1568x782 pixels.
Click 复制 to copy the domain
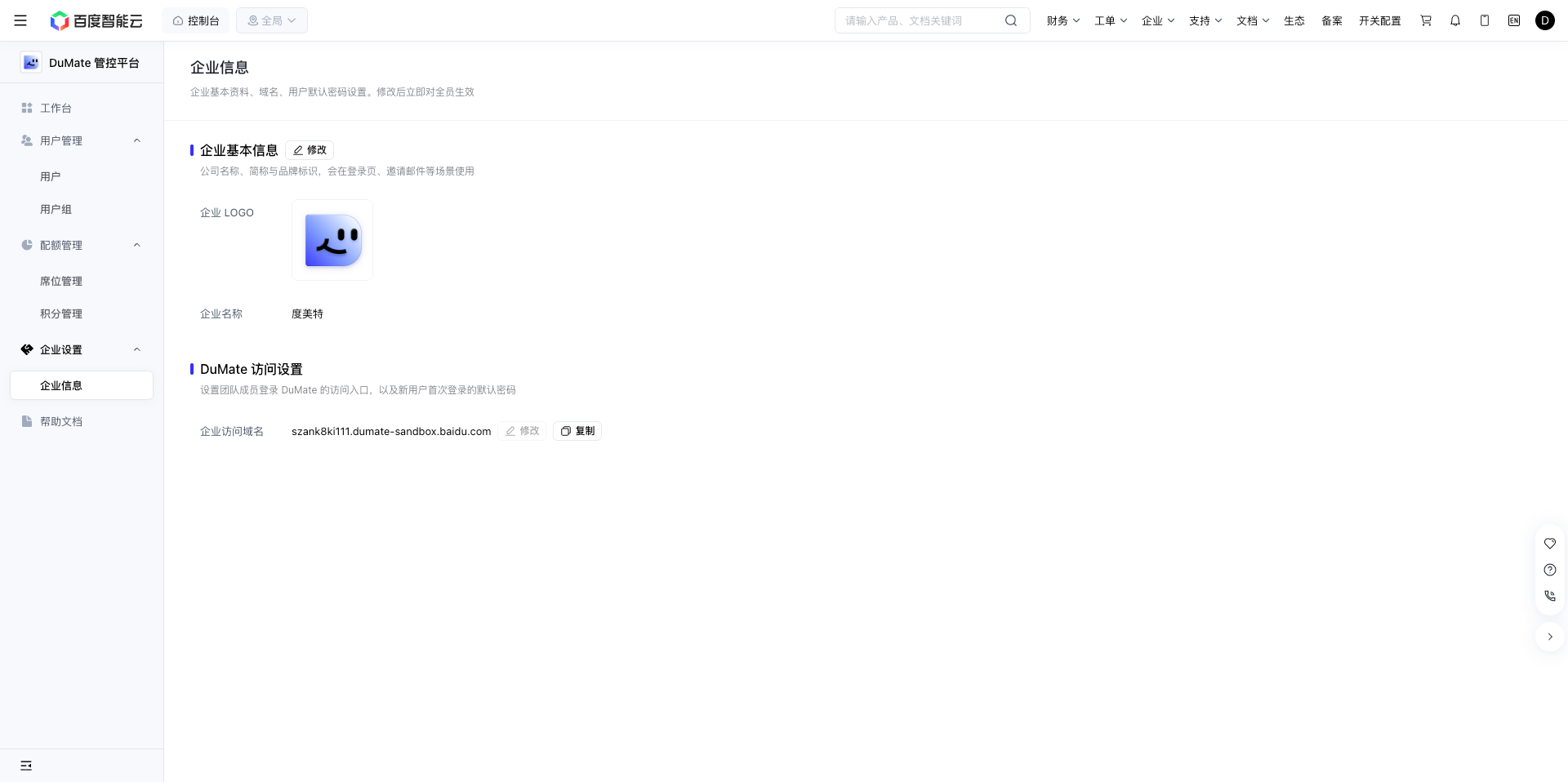tap(577, 431)
